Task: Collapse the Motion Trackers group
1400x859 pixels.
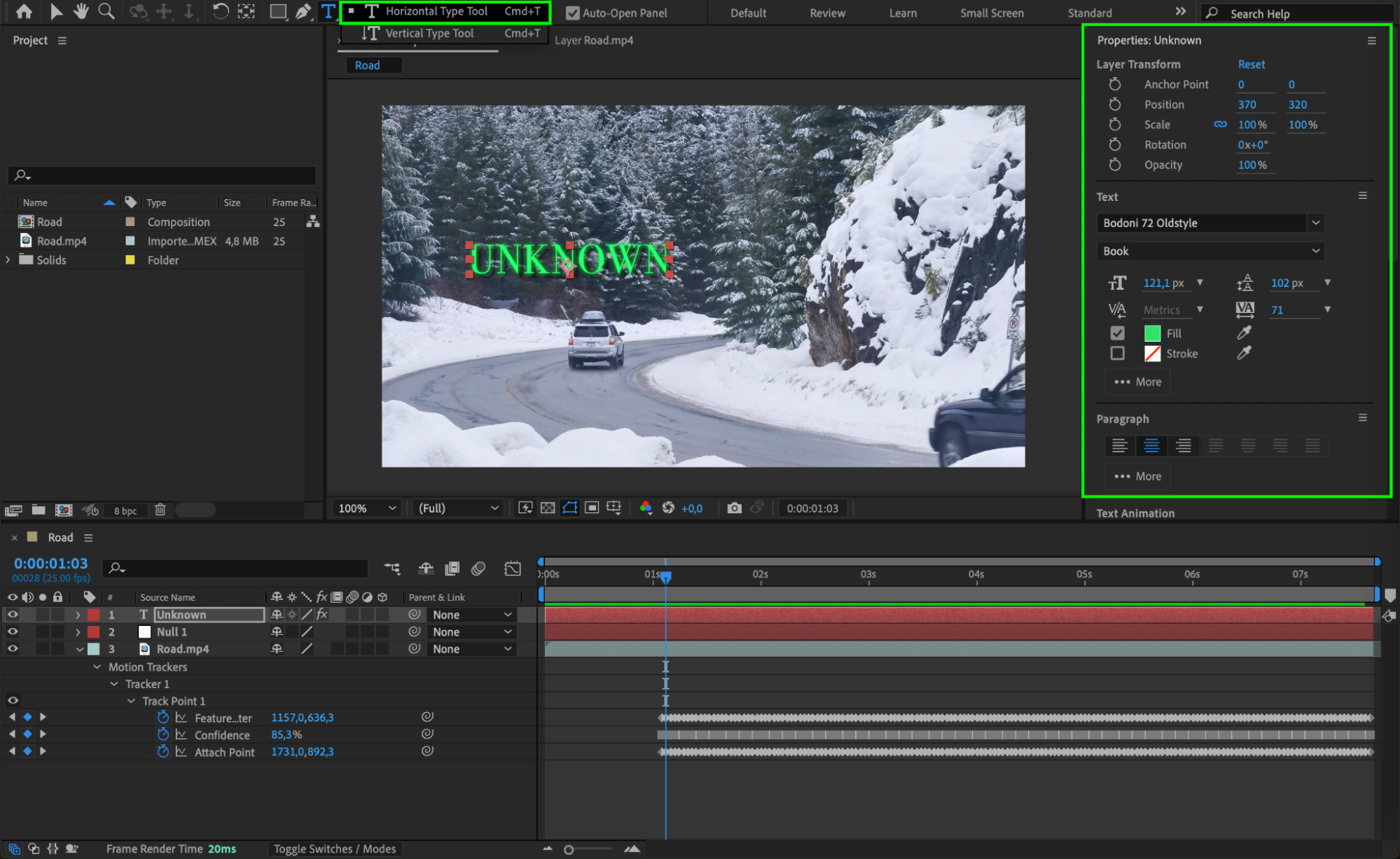Action: [97, 667]
